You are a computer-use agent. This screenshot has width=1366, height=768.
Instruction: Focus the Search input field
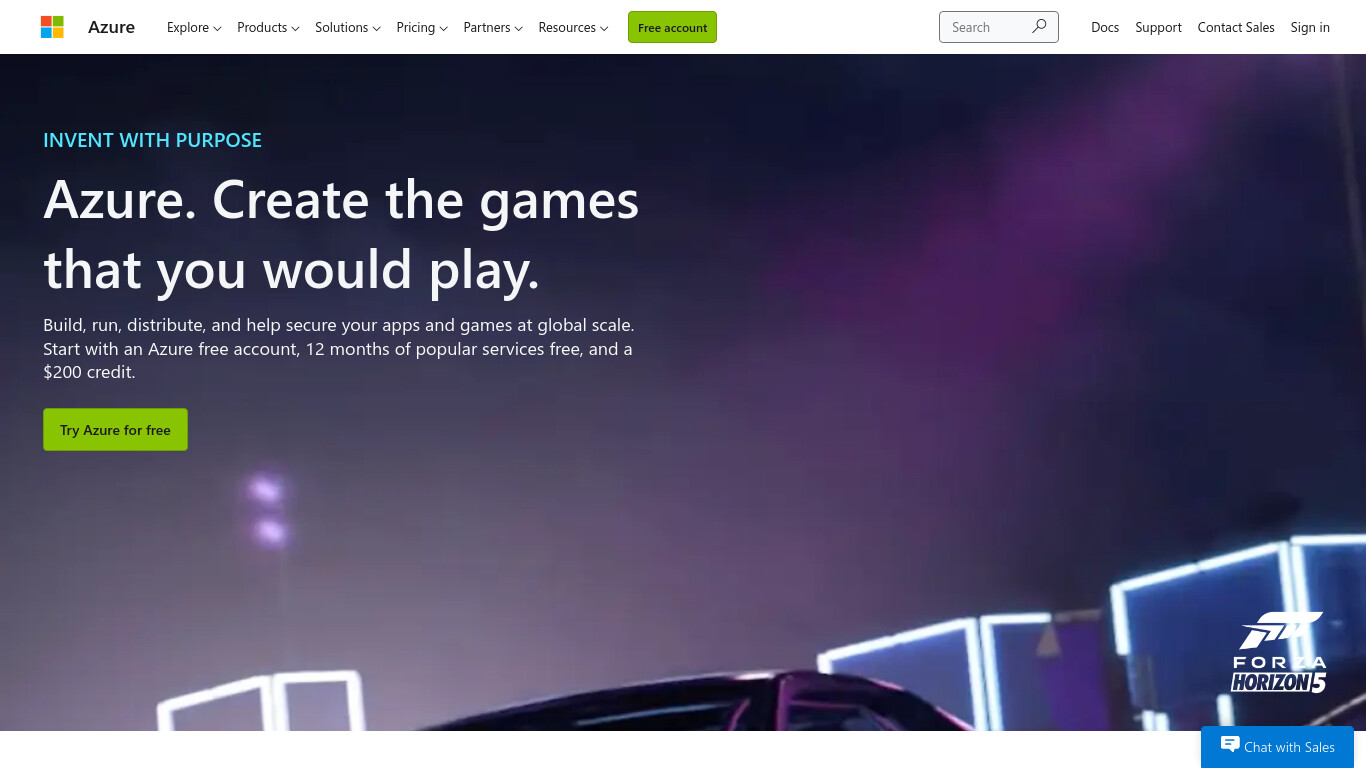coord(983,27)
